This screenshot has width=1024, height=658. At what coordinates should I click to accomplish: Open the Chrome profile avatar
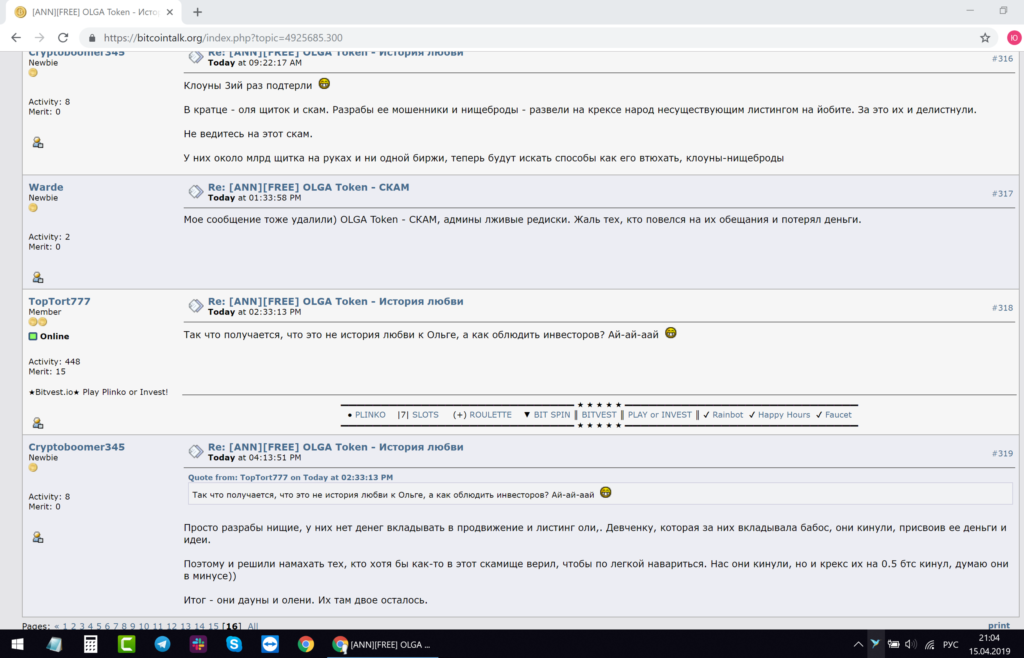1014,38
